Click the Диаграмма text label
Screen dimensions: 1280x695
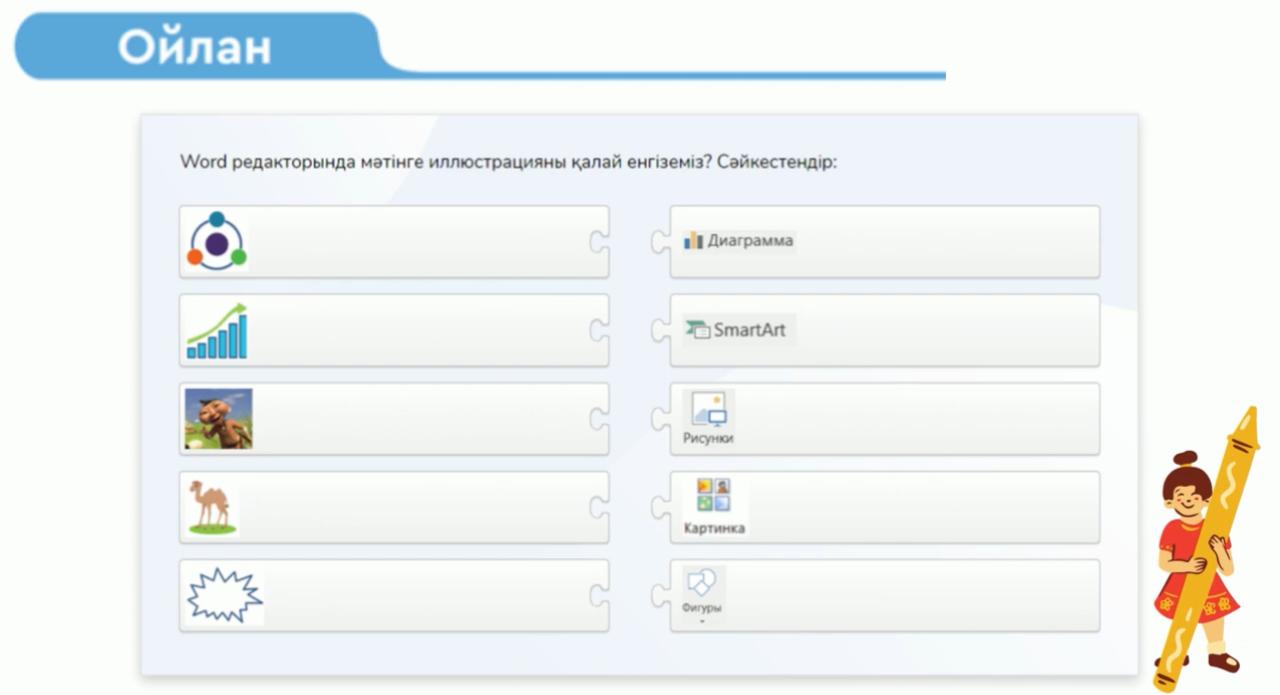[750, 241]
